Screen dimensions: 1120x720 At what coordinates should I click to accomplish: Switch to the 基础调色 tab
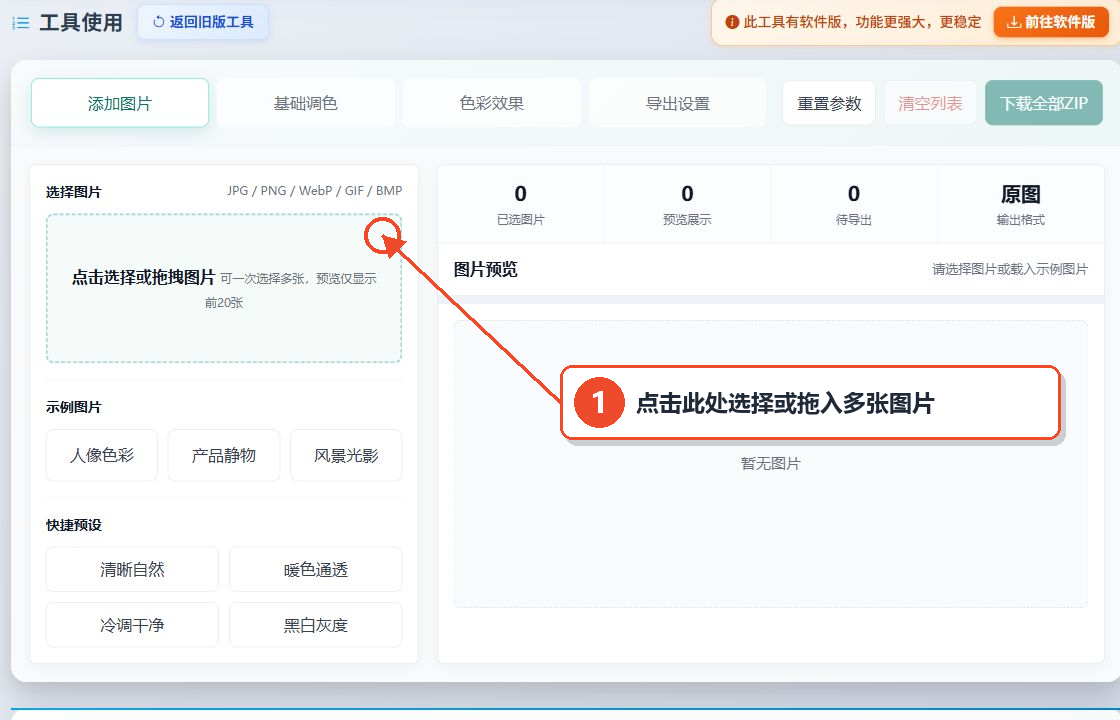306,104
